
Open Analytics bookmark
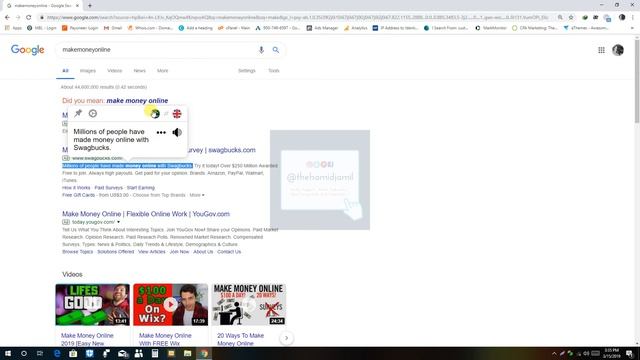point(356,28)
